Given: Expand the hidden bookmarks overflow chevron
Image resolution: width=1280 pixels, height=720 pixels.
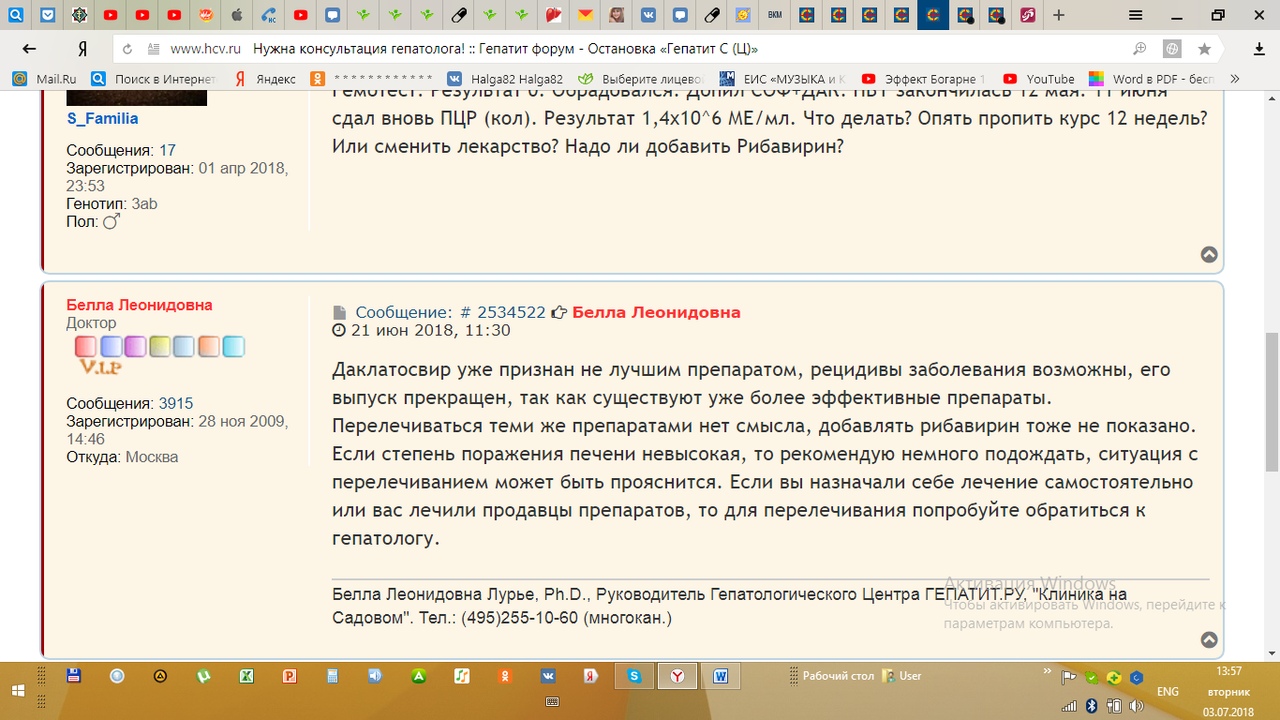Looking at the screenshot, I should click(1235, 79).
